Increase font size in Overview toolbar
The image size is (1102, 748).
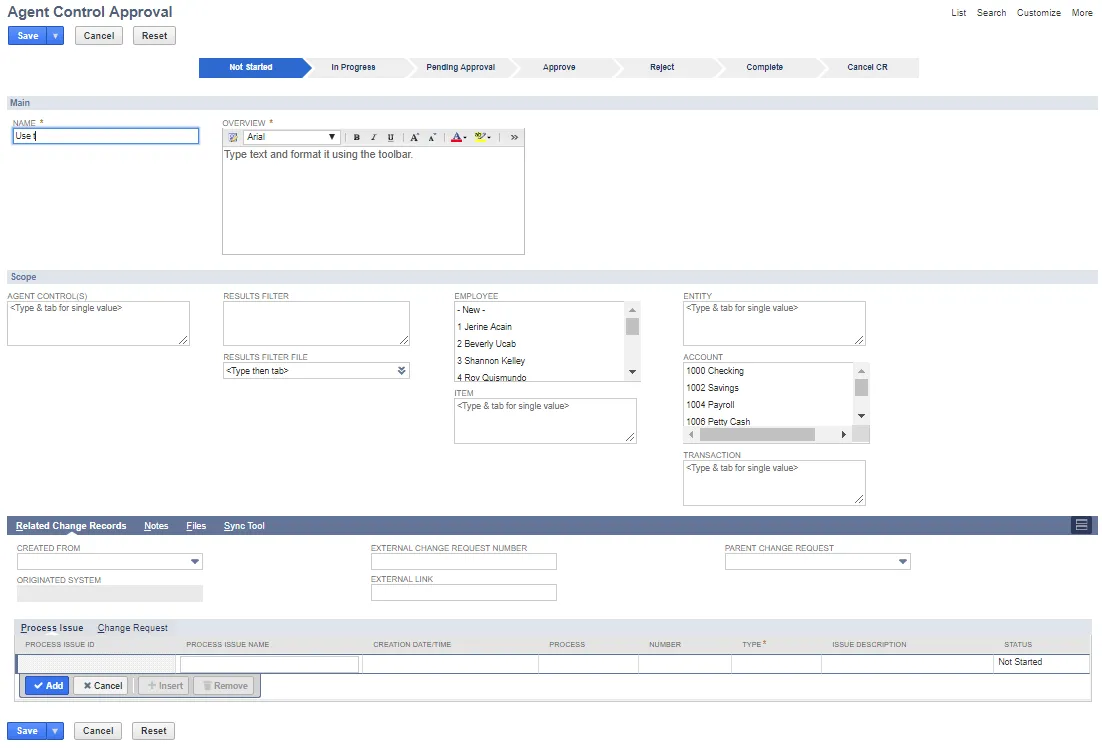(x=415, y=137)
